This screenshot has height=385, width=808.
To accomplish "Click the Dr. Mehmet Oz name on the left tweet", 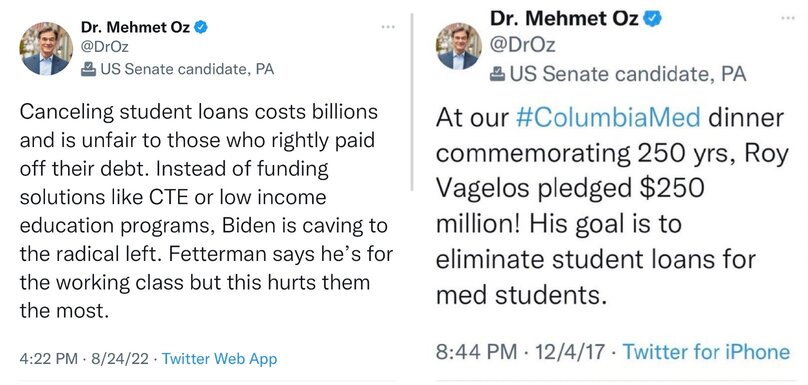I will point(135,27).
